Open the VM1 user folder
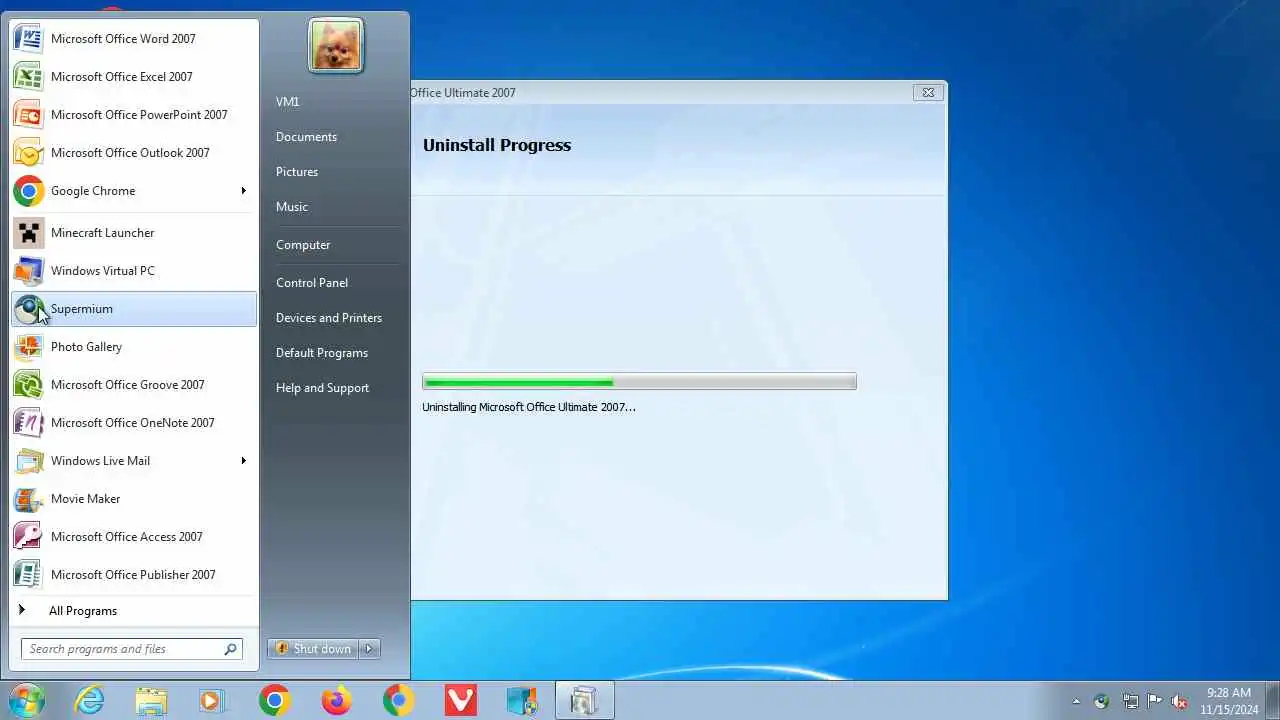Screen dimensions: 1280x720 coord(335,102)
